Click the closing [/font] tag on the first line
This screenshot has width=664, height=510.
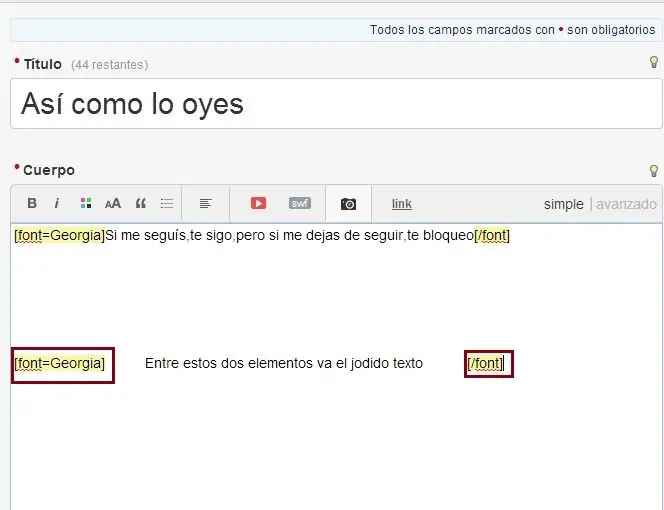[492, 235]
